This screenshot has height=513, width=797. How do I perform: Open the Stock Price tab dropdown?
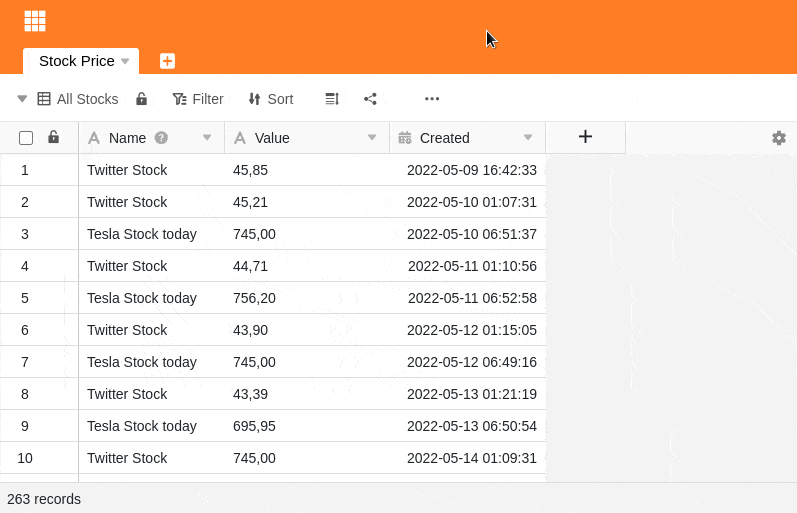125,61
